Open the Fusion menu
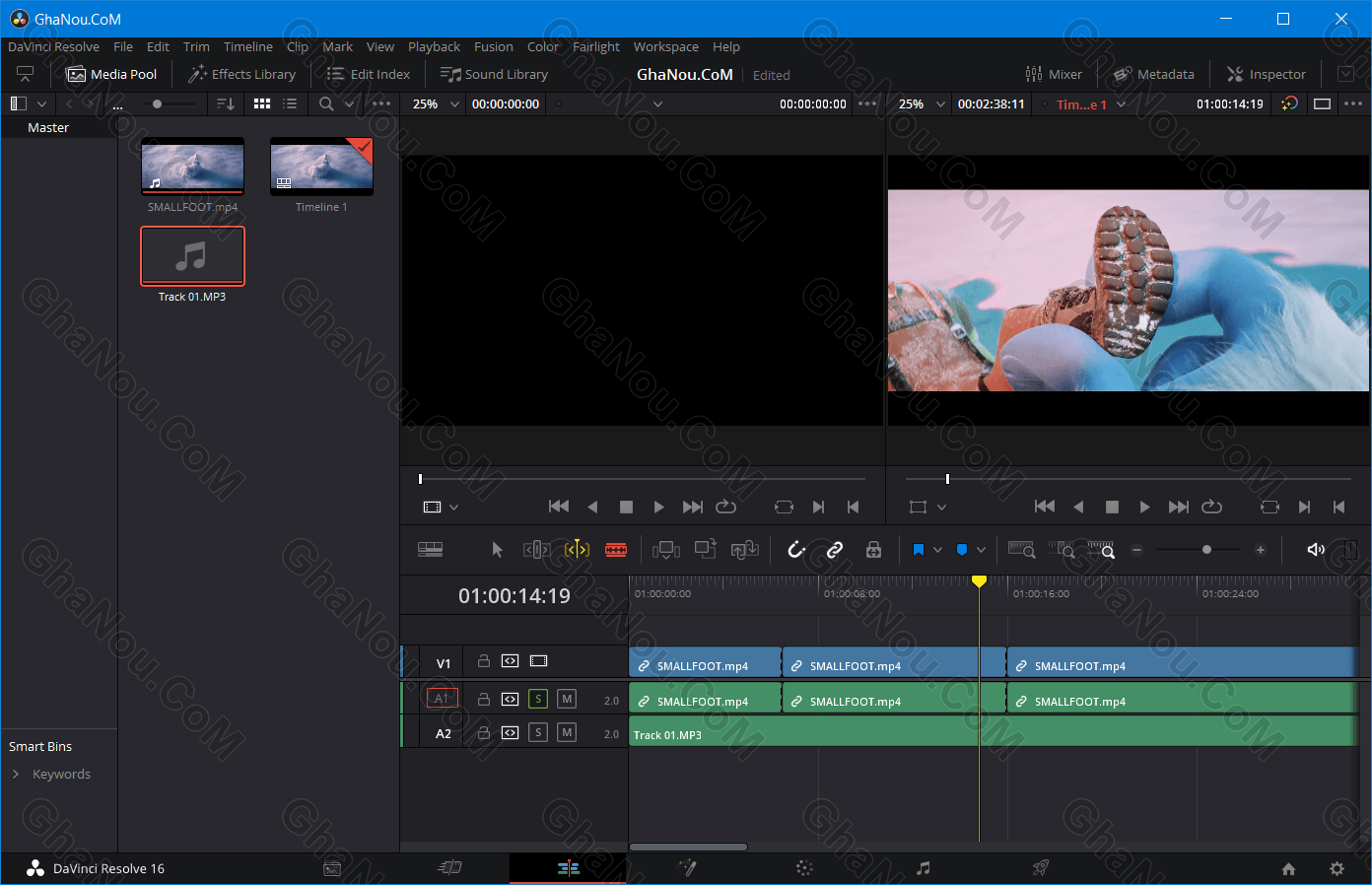The image size is (1372, 885). click(x=493, y=46)
